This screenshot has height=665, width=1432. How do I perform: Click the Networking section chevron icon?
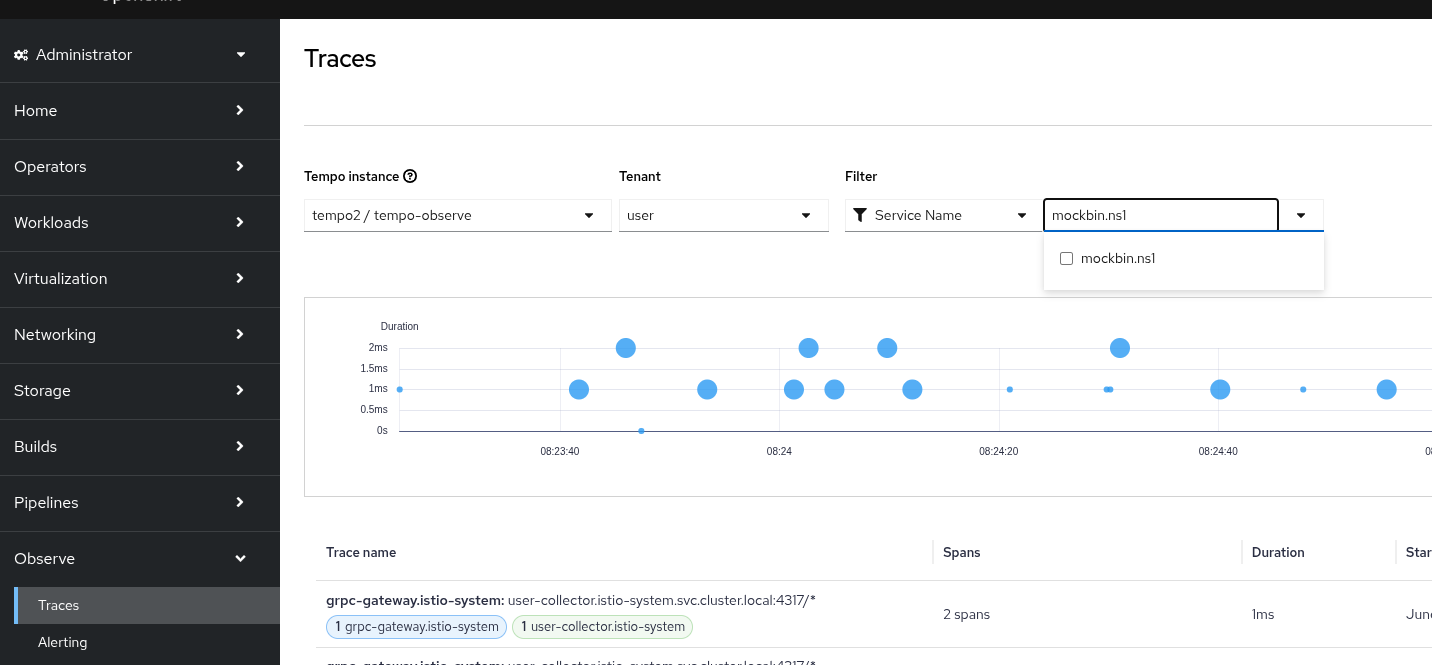tap(240, 334)
